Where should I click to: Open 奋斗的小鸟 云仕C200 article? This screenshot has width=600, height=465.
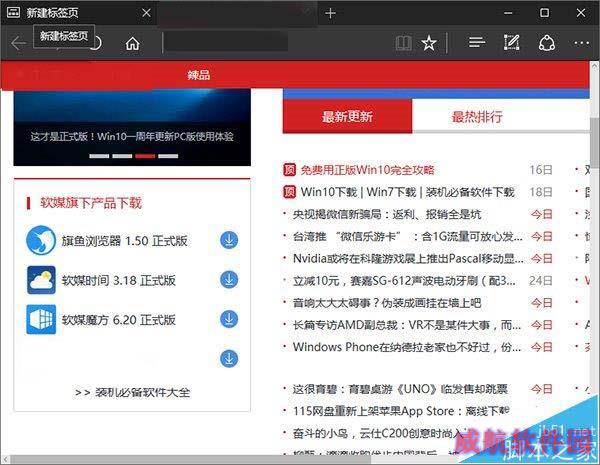pos(379,433)
